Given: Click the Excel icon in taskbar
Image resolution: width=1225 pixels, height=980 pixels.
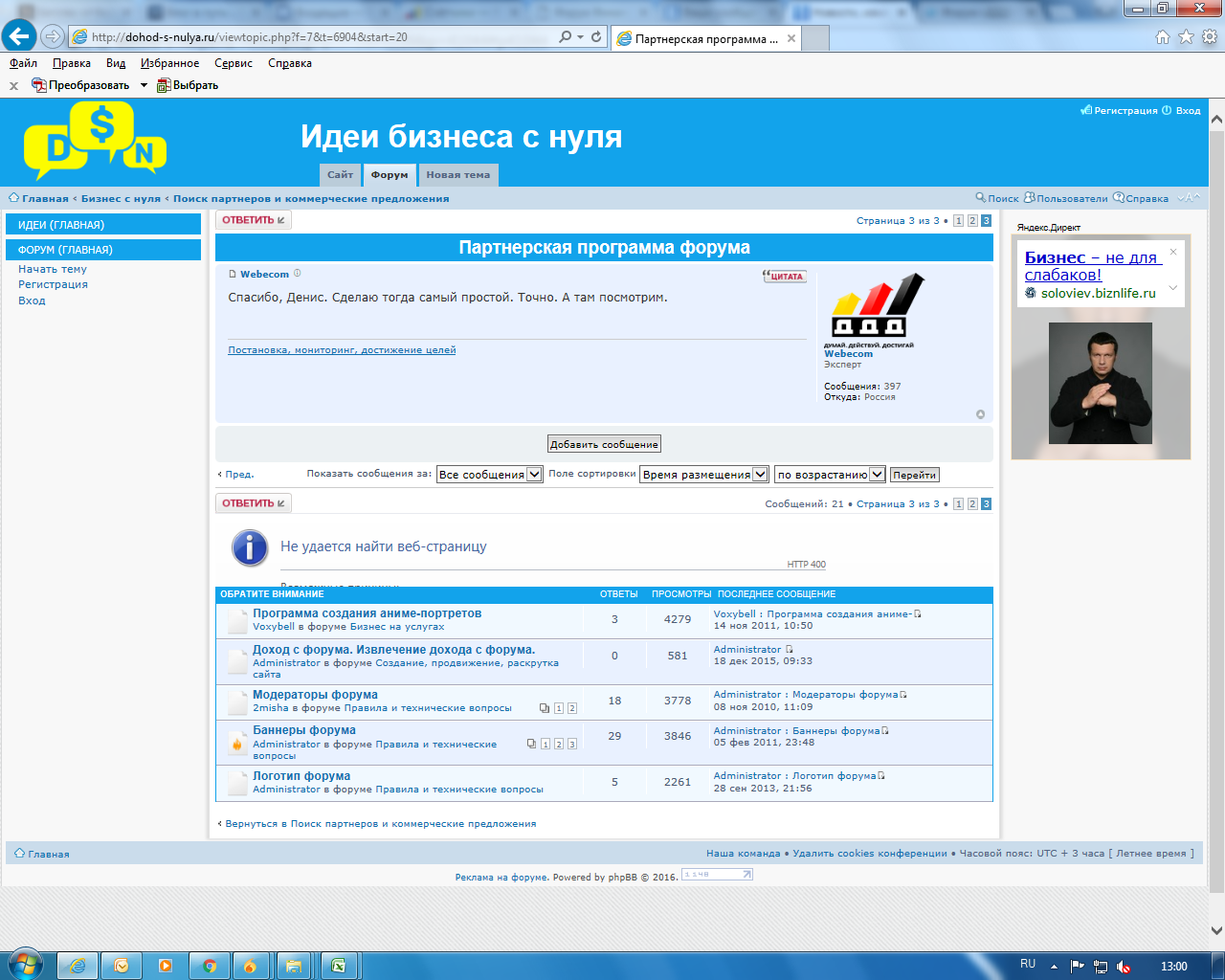Looking at the screenshot, I should coord(338,966).
